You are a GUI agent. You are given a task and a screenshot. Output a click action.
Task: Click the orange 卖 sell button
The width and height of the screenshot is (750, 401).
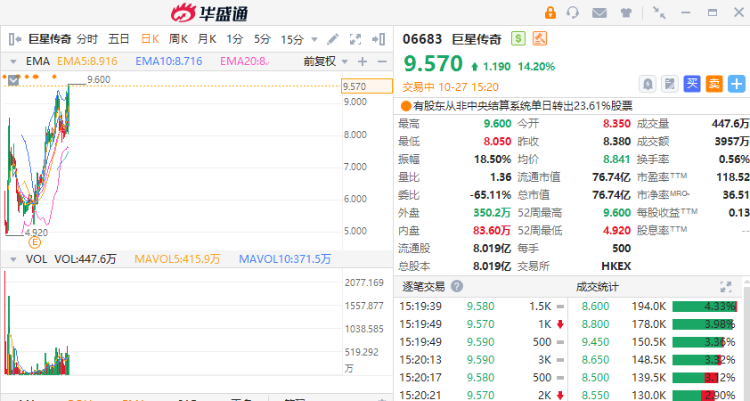pos(714,84)
